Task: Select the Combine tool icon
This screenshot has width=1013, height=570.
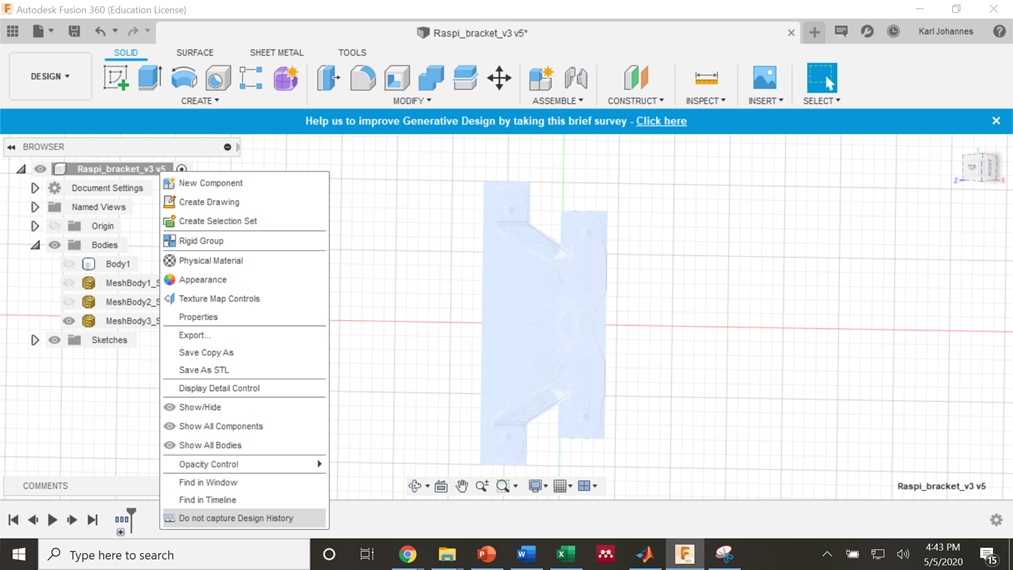Action: [x=431, y=78]
